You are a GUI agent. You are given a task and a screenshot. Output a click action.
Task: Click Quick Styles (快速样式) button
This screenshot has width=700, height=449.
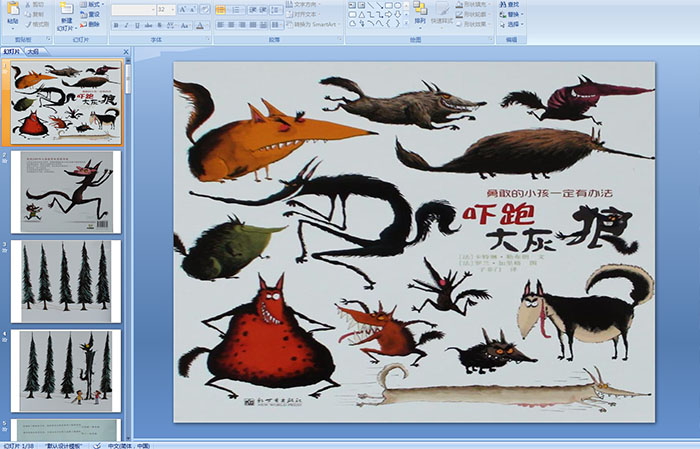[x=442, y=16]
